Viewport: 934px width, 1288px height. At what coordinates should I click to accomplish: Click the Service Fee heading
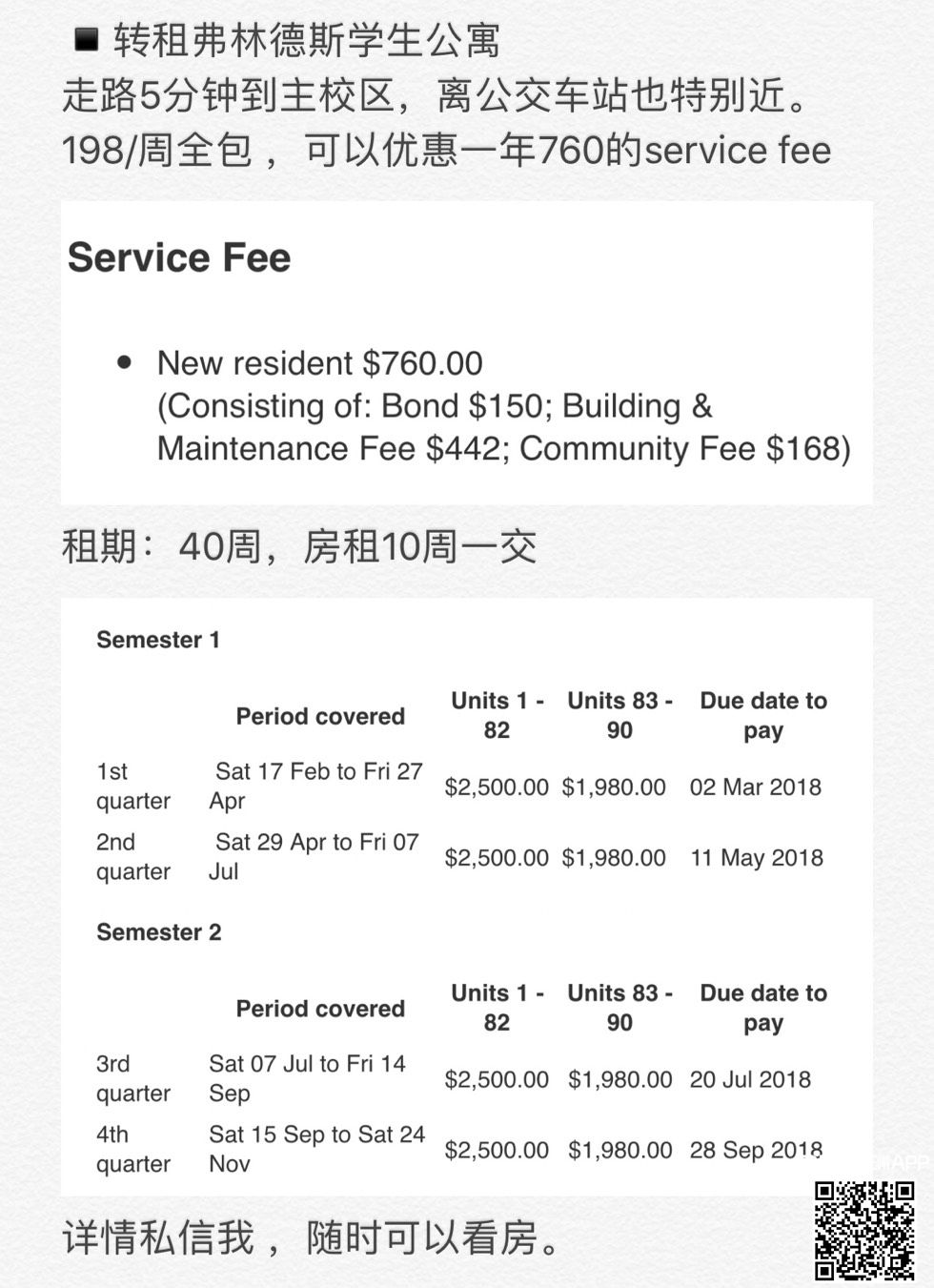(x=179, y=257)
